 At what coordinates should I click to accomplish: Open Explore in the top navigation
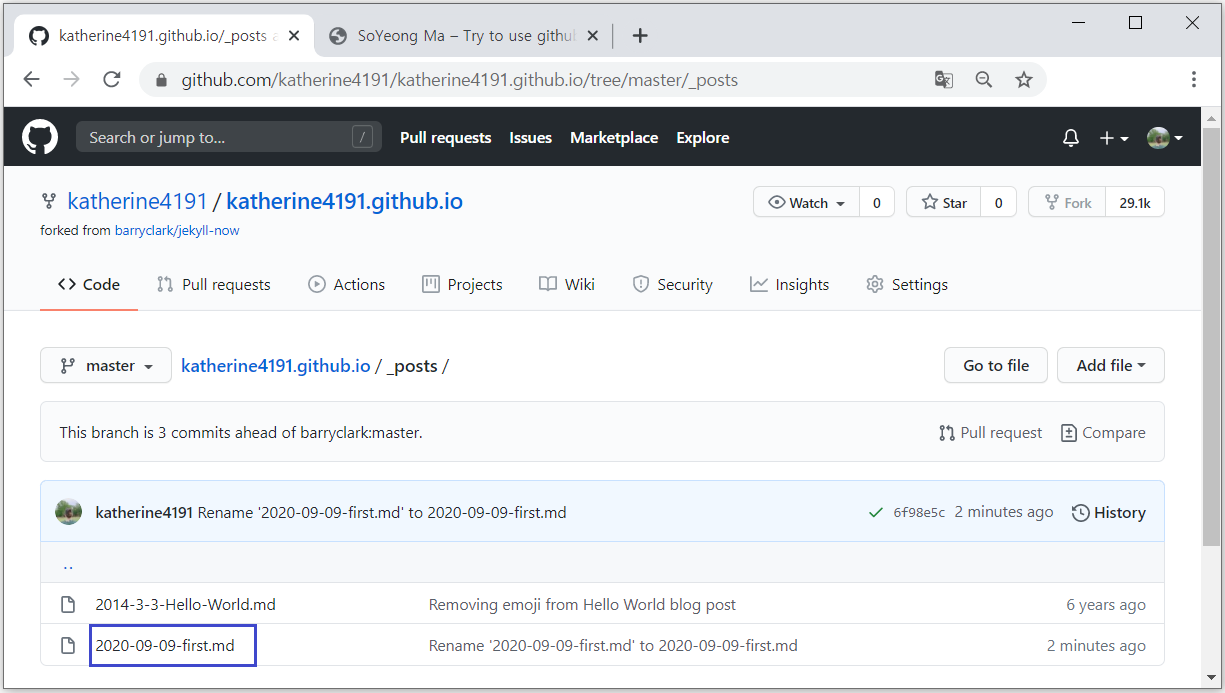[x=703, y=138]
